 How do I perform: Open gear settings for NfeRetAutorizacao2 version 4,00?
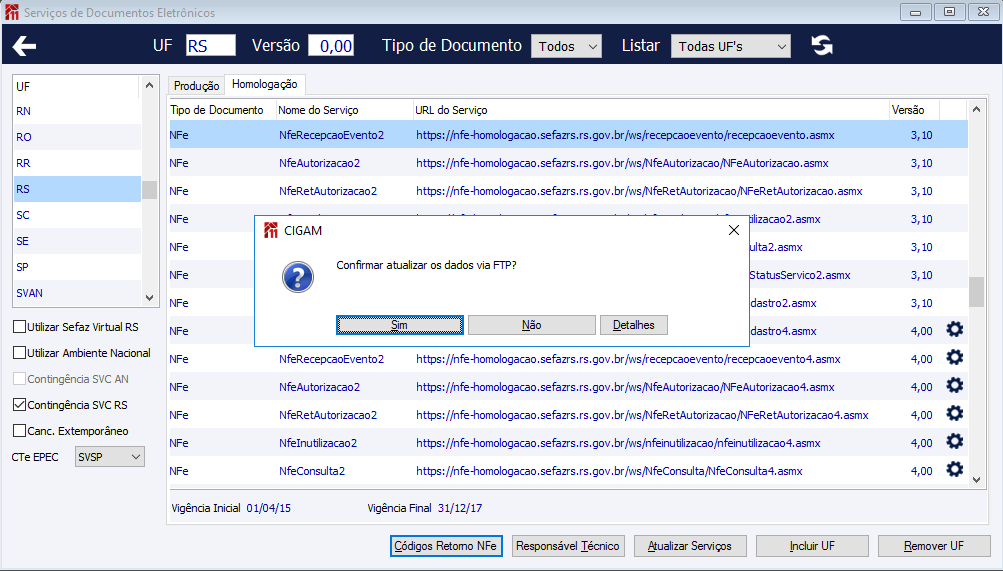(x=954, y=414)
